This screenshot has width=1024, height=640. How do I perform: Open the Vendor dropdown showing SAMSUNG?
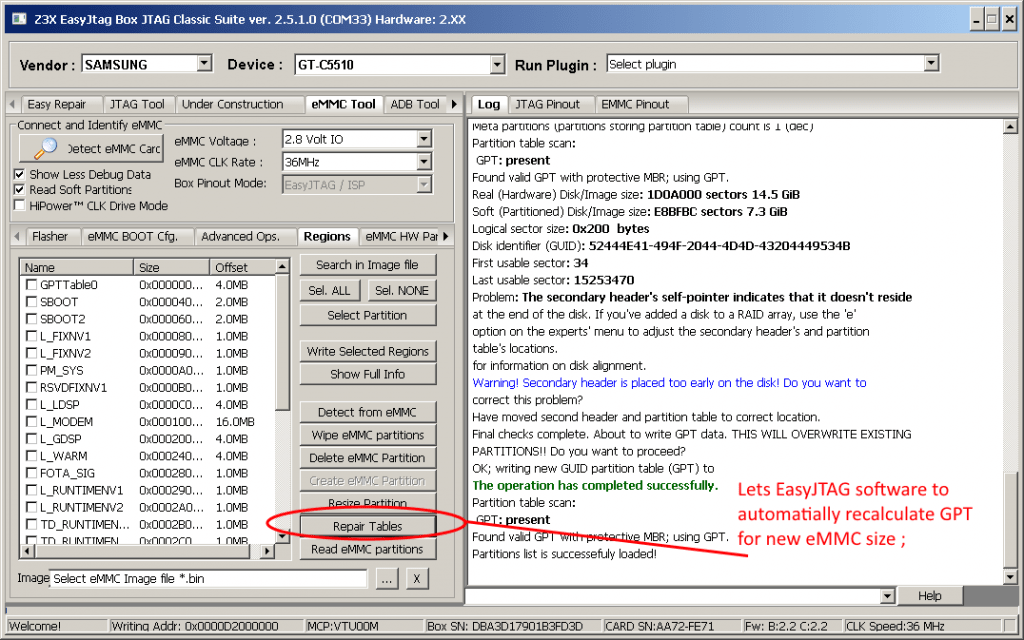click(204, 63)
